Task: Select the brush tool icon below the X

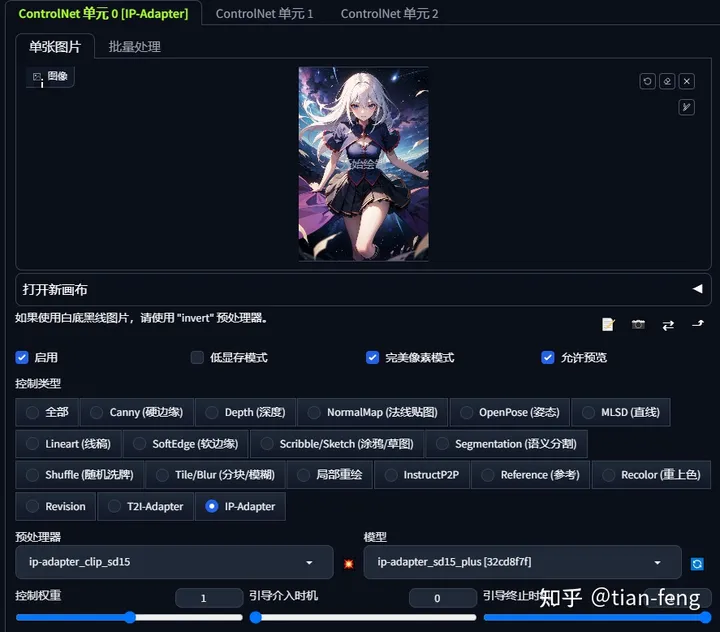Action: tap(686, 107)
